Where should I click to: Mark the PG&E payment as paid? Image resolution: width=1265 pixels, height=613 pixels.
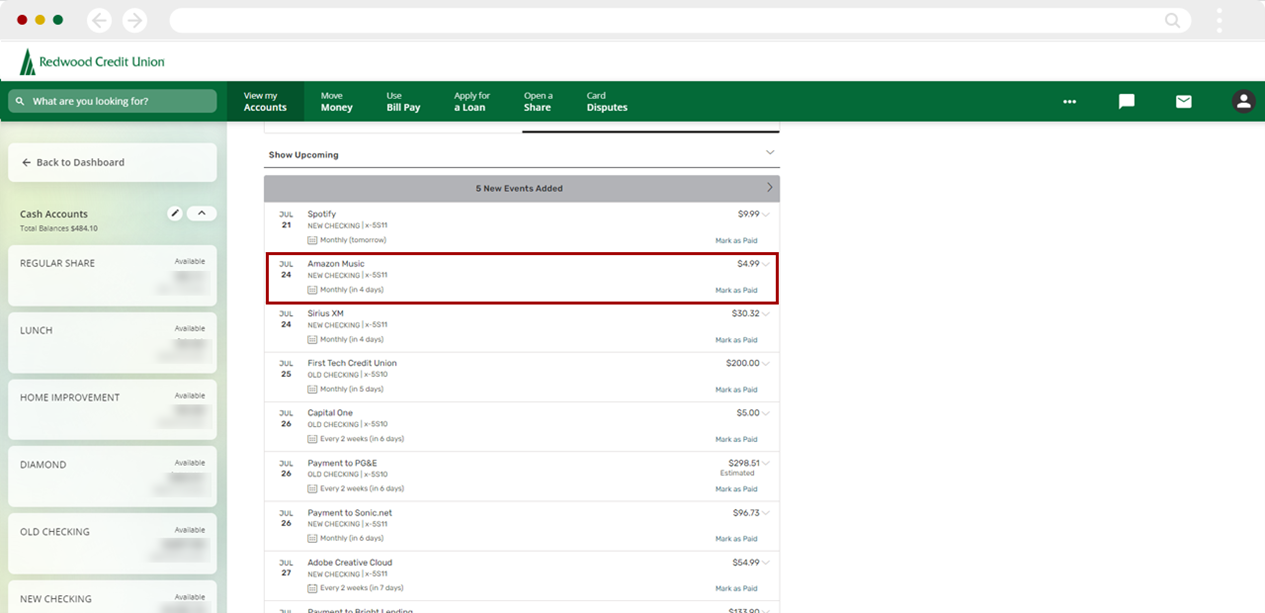coord(736,489)
